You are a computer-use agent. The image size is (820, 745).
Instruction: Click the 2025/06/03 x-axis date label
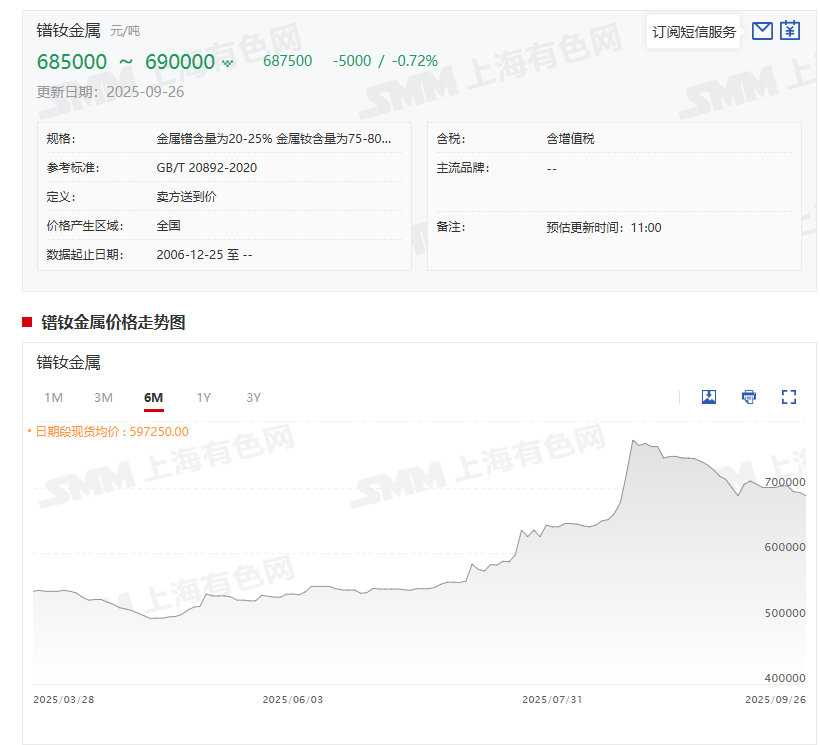(x=292, y=699)
